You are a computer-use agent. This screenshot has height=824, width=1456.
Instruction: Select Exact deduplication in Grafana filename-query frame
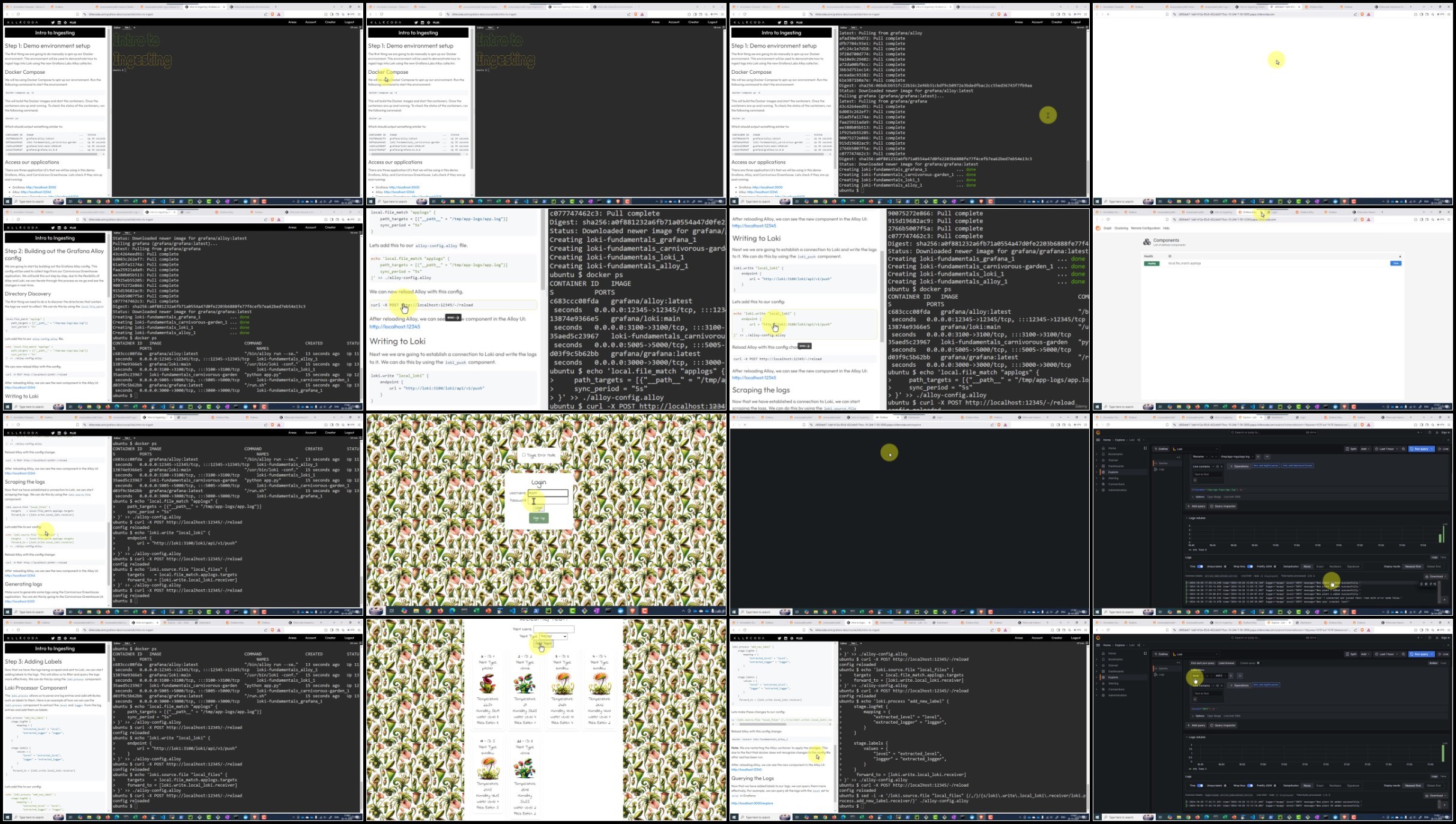coord(1320,567)
